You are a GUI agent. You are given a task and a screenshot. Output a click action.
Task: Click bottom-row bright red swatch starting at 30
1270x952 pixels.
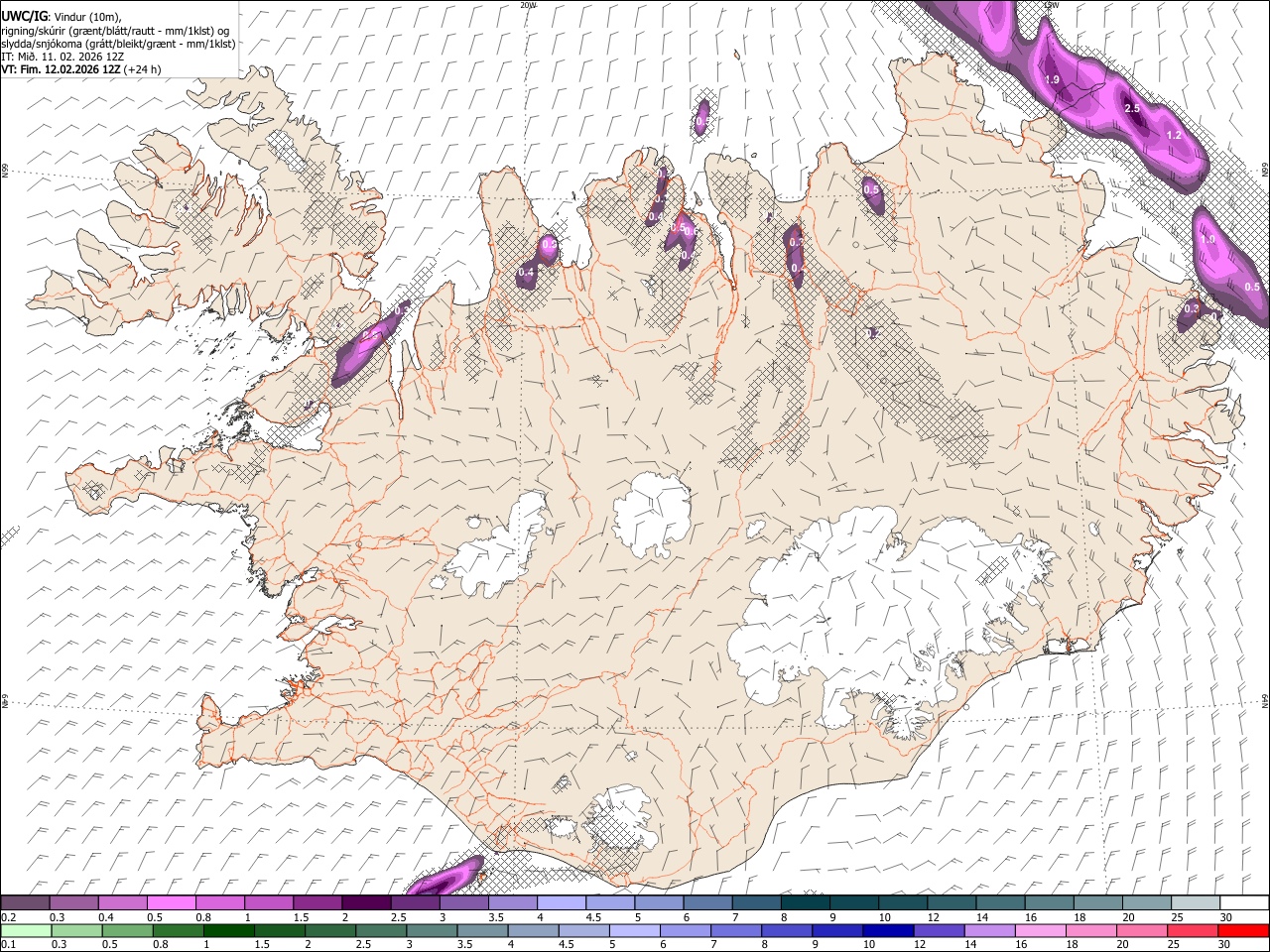tap(1243, 930)
